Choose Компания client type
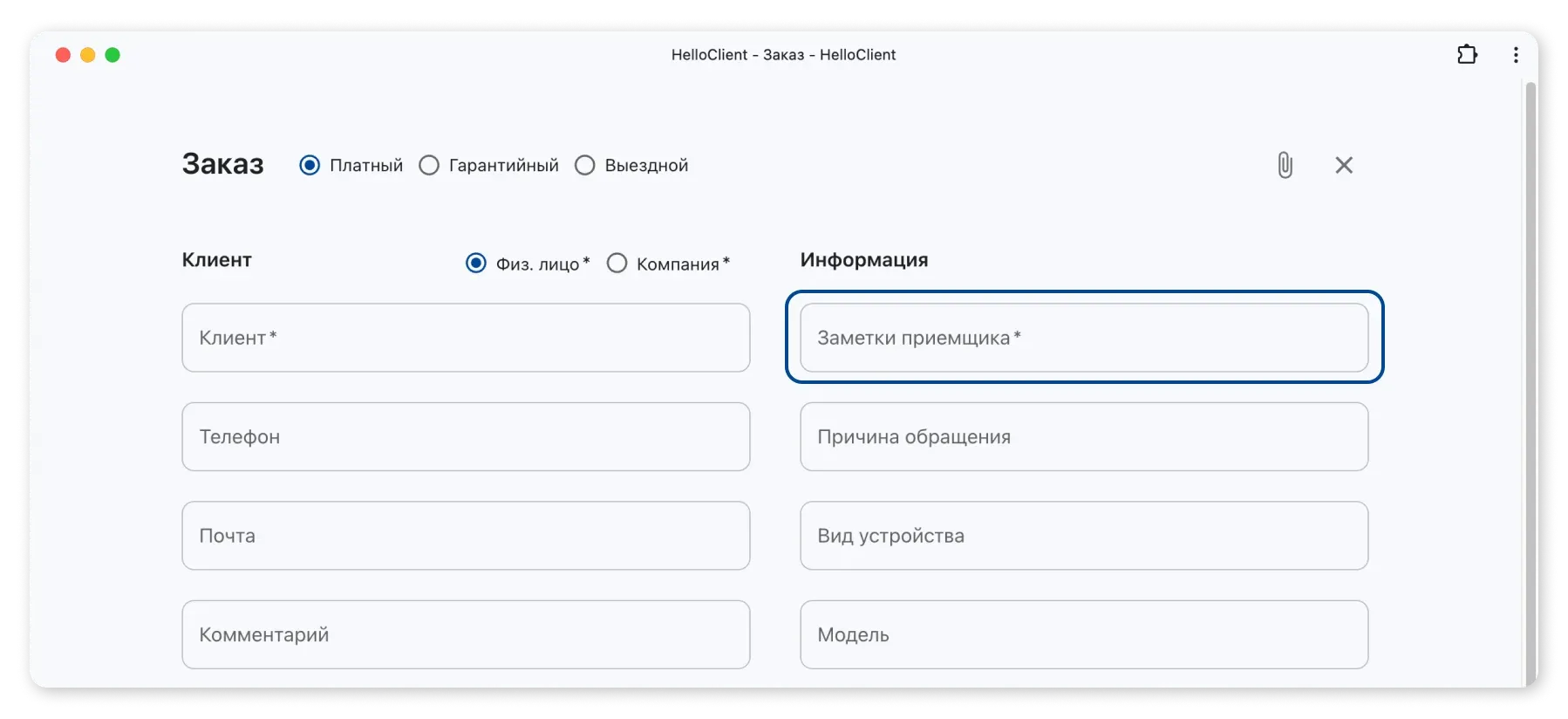The height and width of the screenshot is (719, 1568). [x=617, y=264]
